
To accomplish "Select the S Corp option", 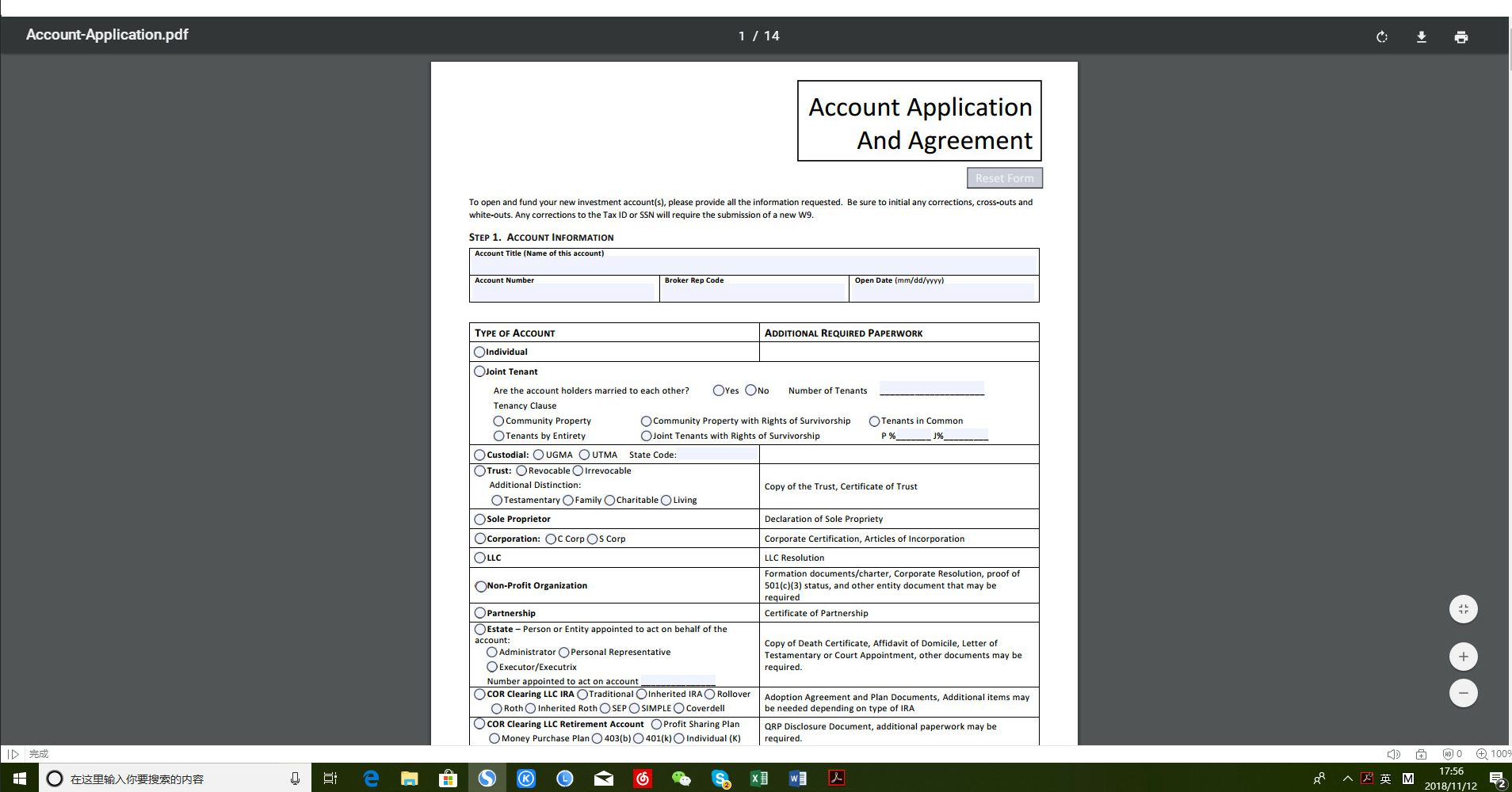I will [592, 539].
